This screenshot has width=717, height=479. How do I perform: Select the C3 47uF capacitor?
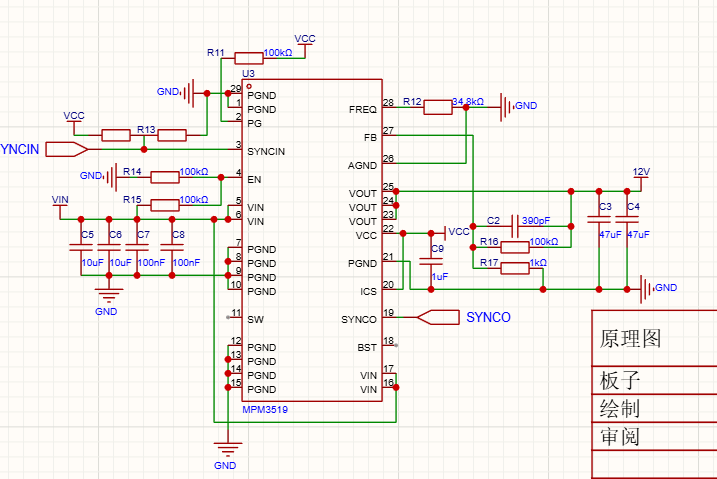click(x=598, y=221)
